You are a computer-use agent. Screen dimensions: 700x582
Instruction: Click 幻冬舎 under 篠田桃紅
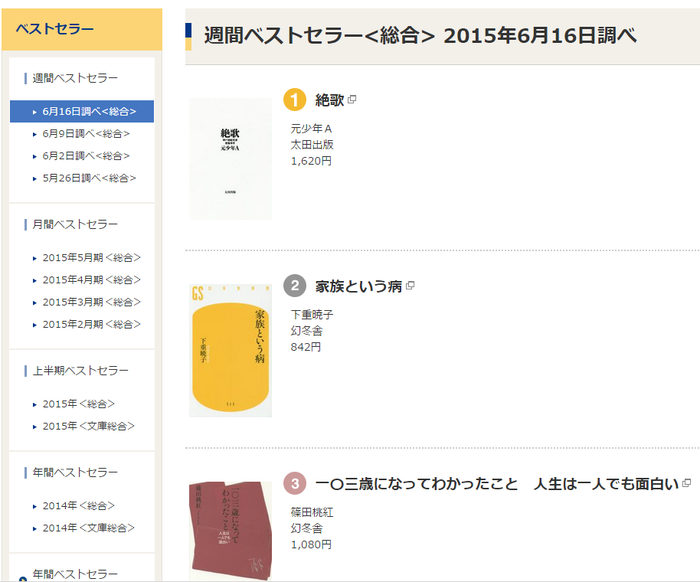click(307, 529)
